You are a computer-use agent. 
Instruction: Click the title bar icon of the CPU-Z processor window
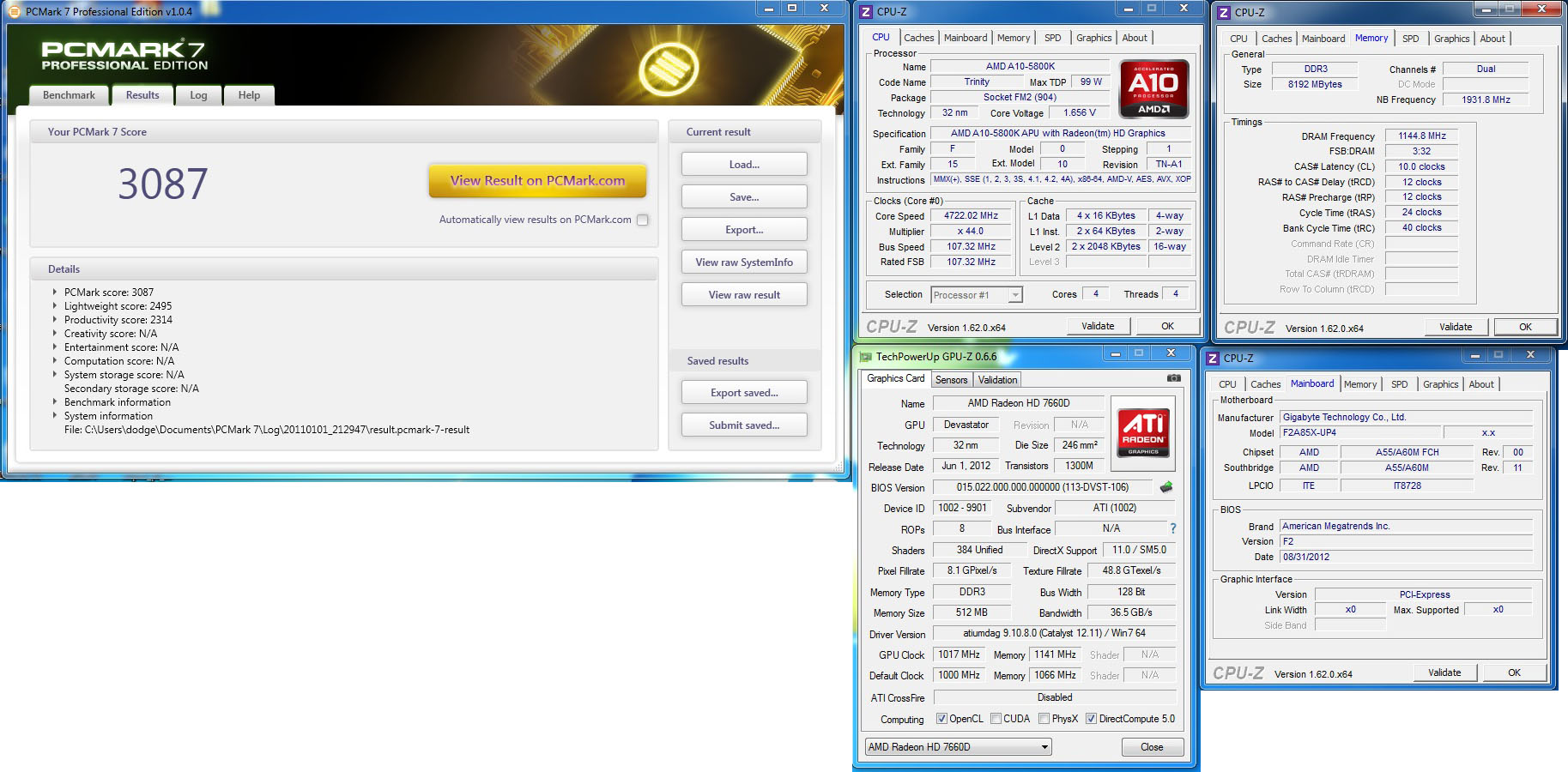pyautogui.click(x=865, y=12)
